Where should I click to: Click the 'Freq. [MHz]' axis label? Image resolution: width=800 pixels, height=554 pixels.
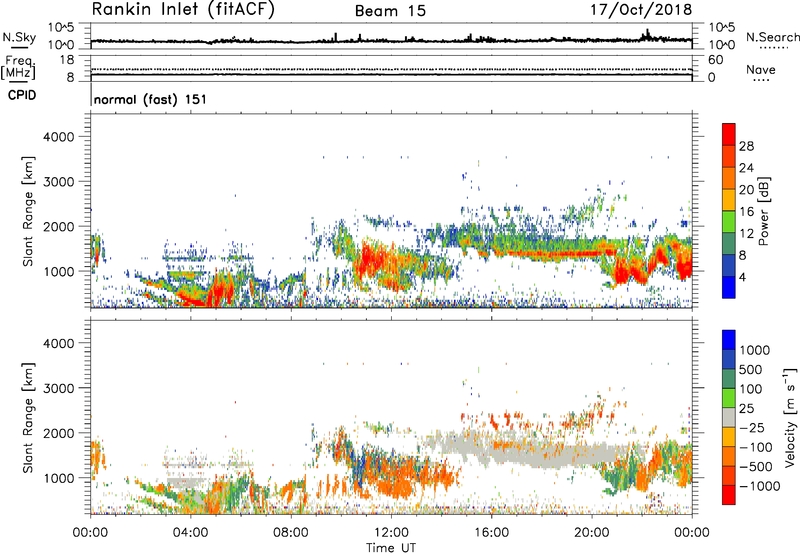(19, 68)
